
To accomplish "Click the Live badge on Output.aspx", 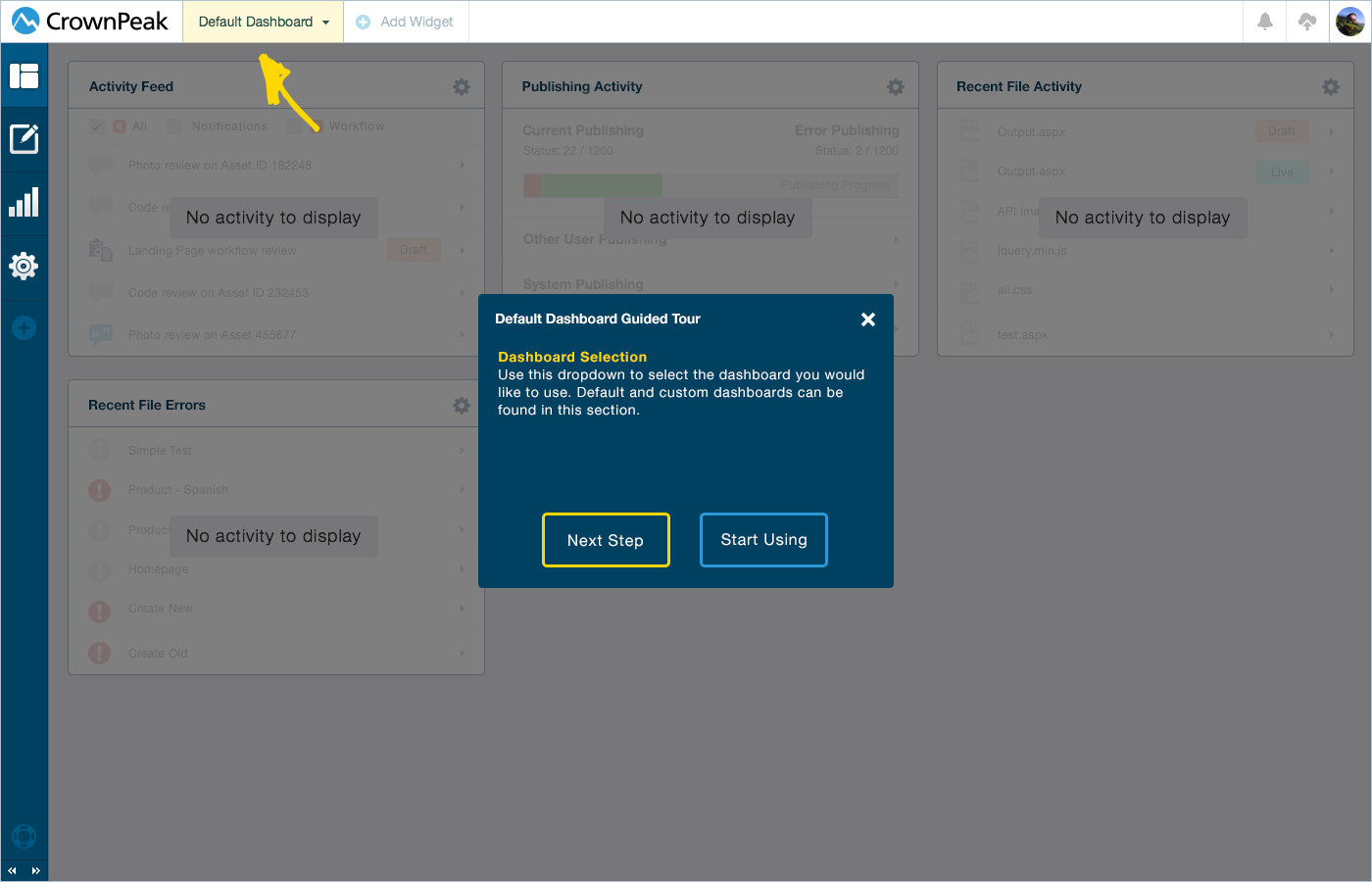I will point(1282,171).
